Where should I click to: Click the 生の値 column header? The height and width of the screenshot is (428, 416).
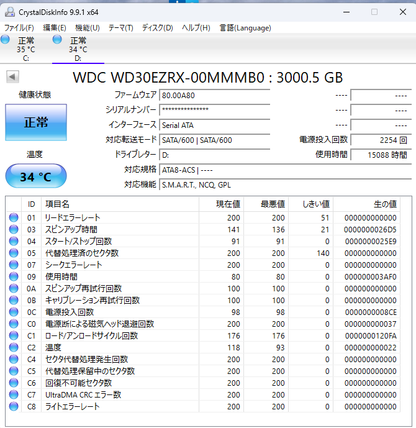(x=367, y=204)
